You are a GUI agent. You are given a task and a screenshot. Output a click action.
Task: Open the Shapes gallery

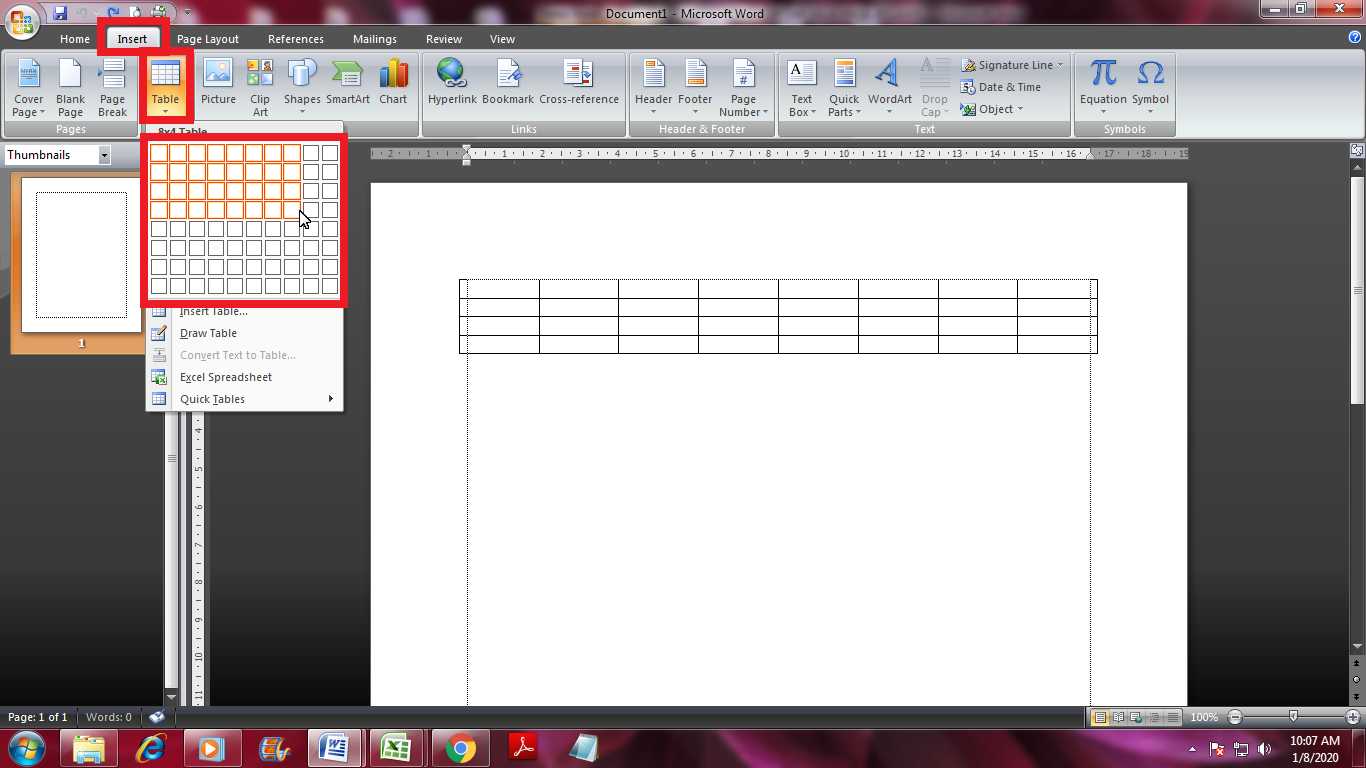click(x=301, y=86)
